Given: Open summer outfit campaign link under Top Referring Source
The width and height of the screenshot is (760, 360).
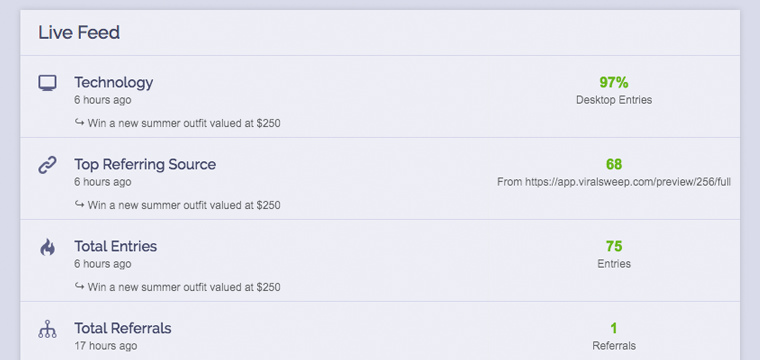Looking at the screenshot, I should (184, 205).
